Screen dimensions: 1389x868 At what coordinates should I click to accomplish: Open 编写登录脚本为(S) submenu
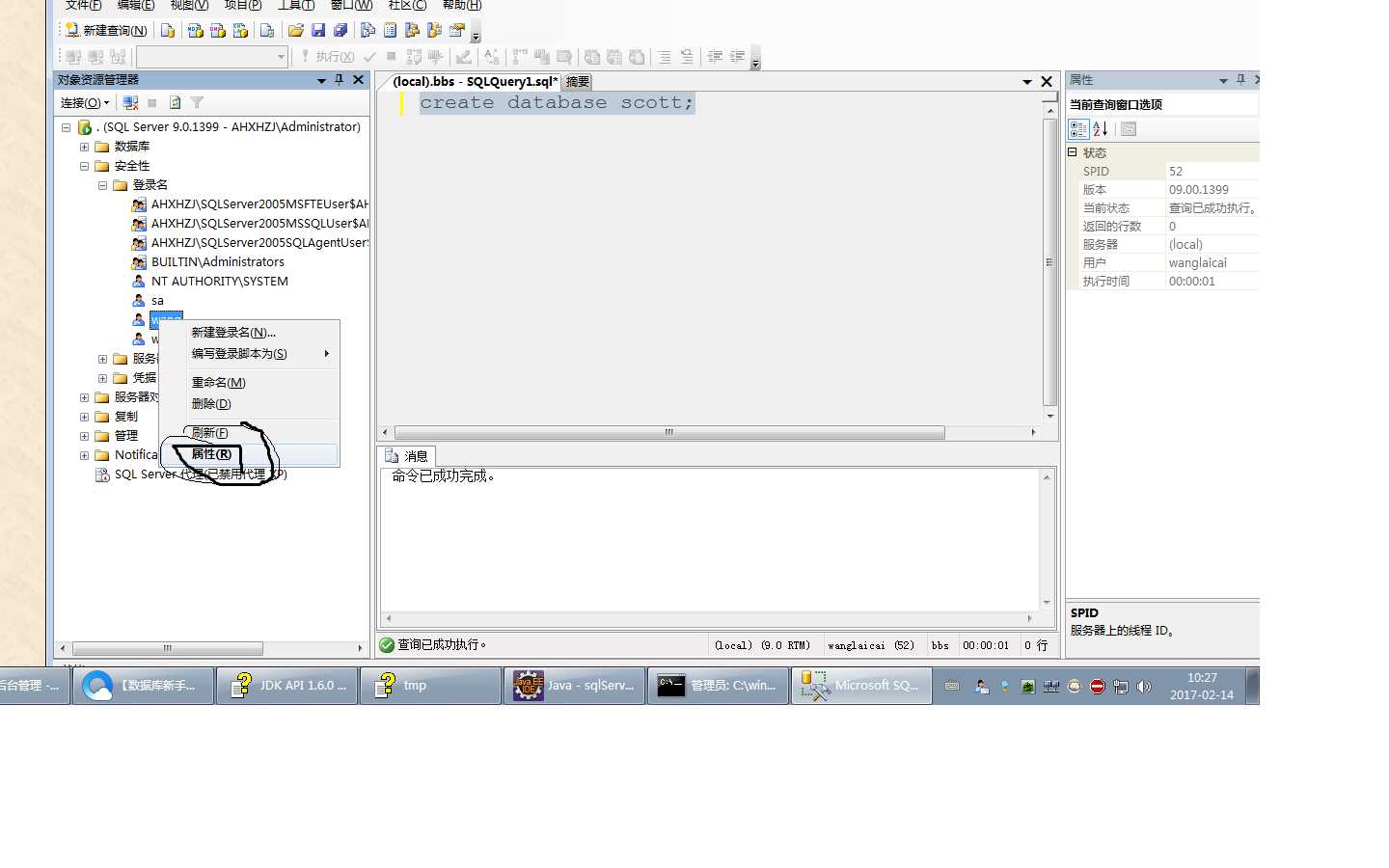pyautogui.click(x=249, y=354)
